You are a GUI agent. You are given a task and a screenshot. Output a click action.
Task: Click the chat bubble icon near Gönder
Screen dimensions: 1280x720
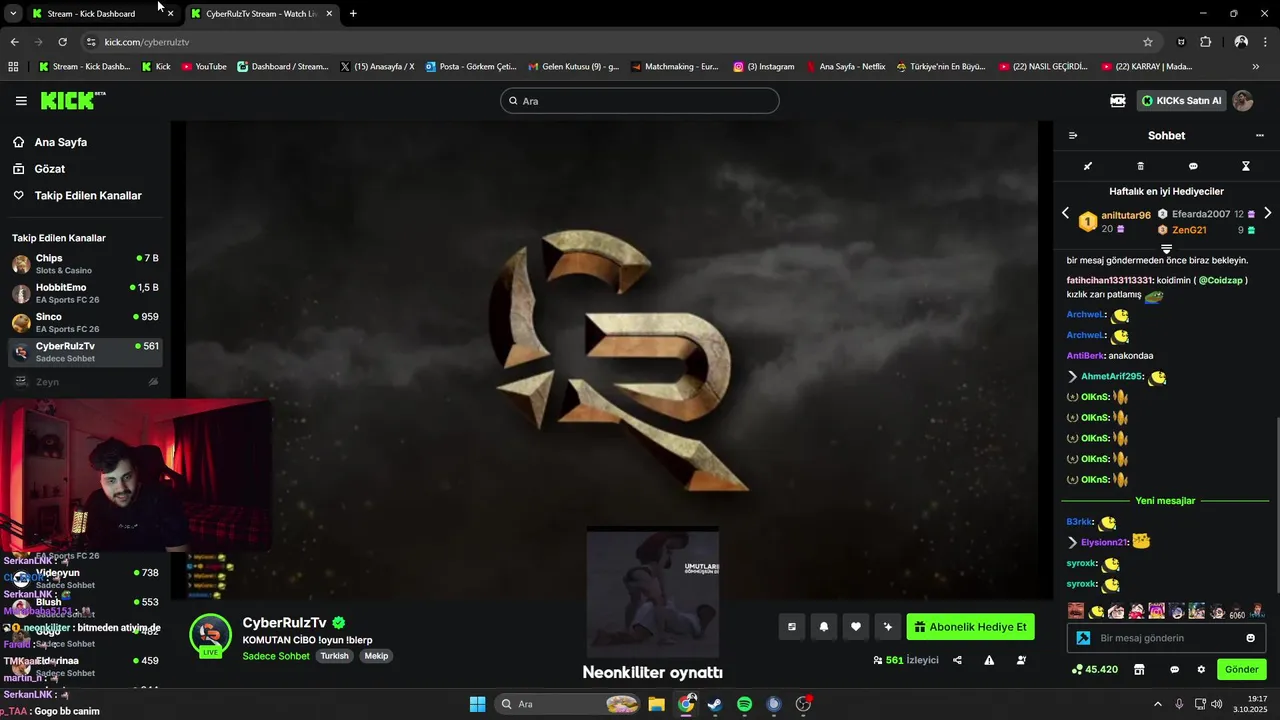point(1175,669)
